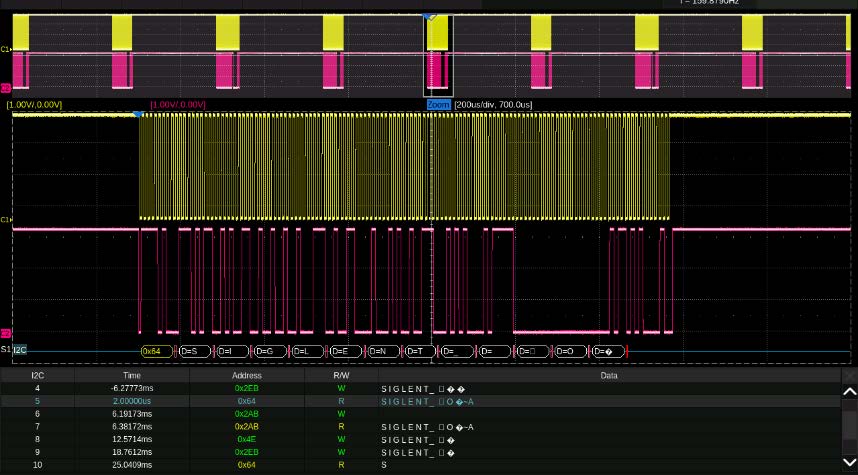Open yellow channel 1.00V/ scale label

coord(34,104)
